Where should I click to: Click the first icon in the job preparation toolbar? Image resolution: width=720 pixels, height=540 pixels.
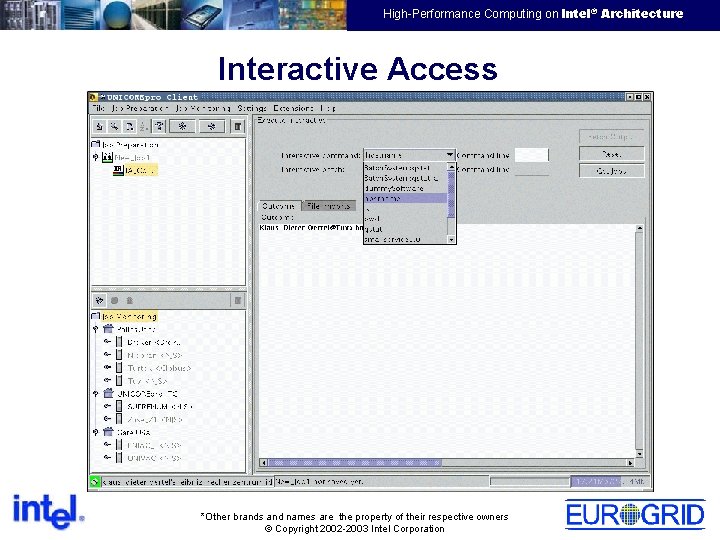click(x=99, y=126)
